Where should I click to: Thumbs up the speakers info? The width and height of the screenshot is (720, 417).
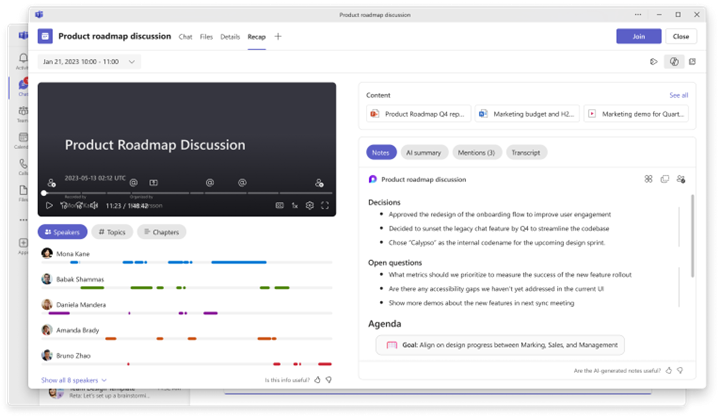coord(317,380)
